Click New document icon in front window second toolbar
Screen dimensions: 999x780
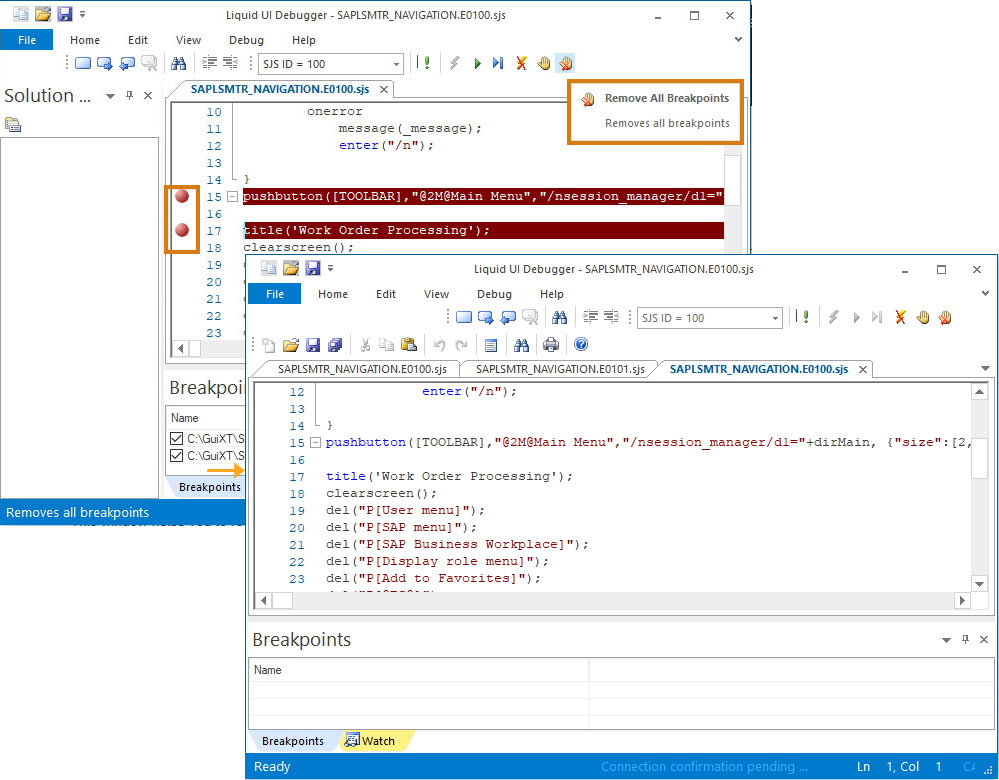(x=269, y=345)
